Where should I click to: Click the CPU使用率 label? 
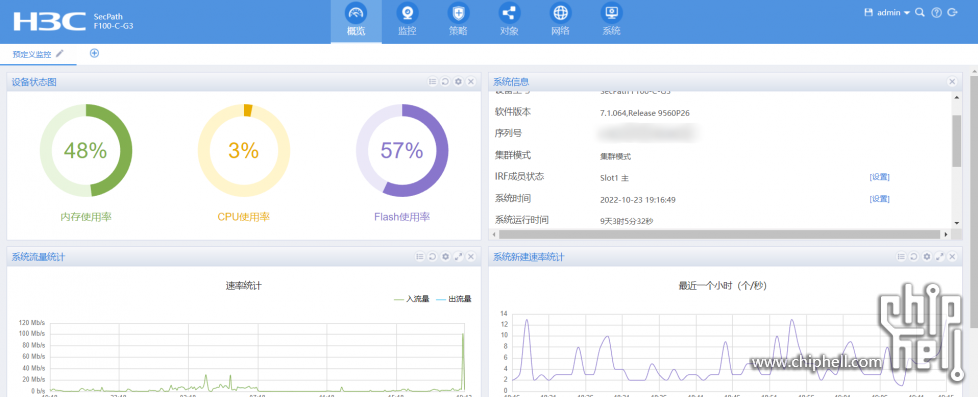pyautogui.click(x=243, y=217)
